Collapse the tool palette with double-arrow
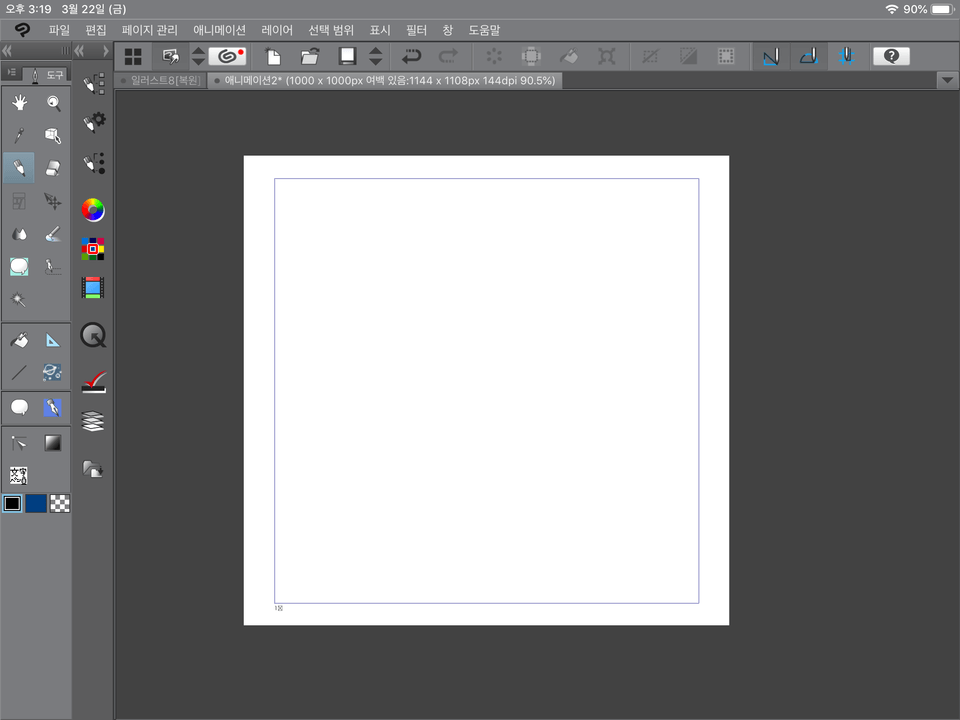Image resolution: width=960 pixels, height=720 pixels. pos(8,50)
